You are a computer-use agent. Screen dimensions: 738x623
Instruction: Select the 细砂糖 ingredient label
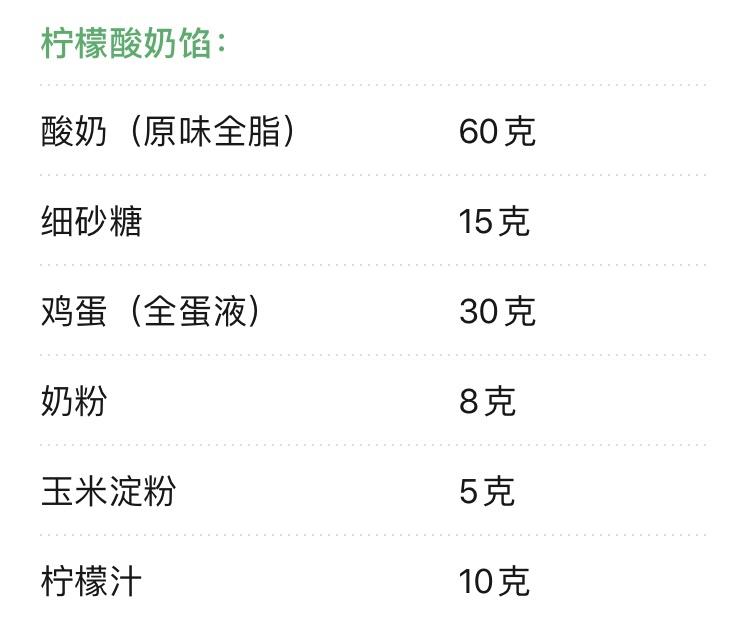[x=91, y=221]
